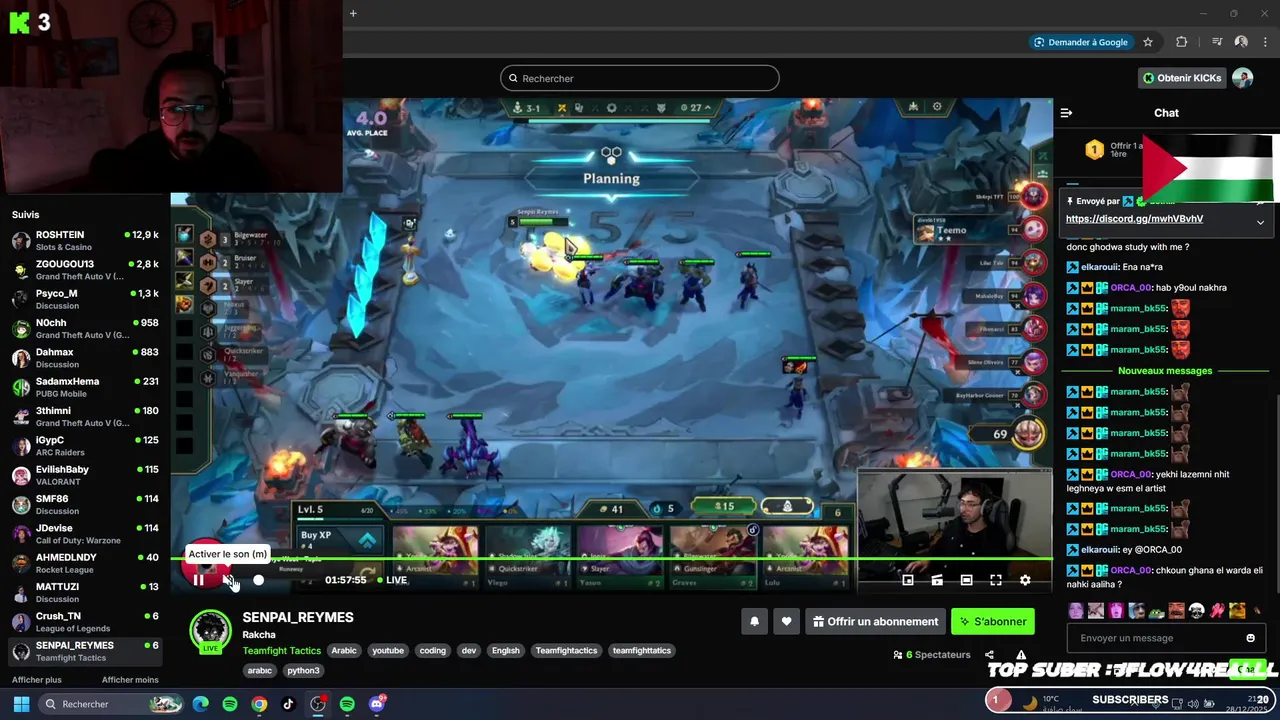Open ROSHTEIN channel in Suivis list
The height and width of the screenshot is (720, 1280).
click(85, 240)
